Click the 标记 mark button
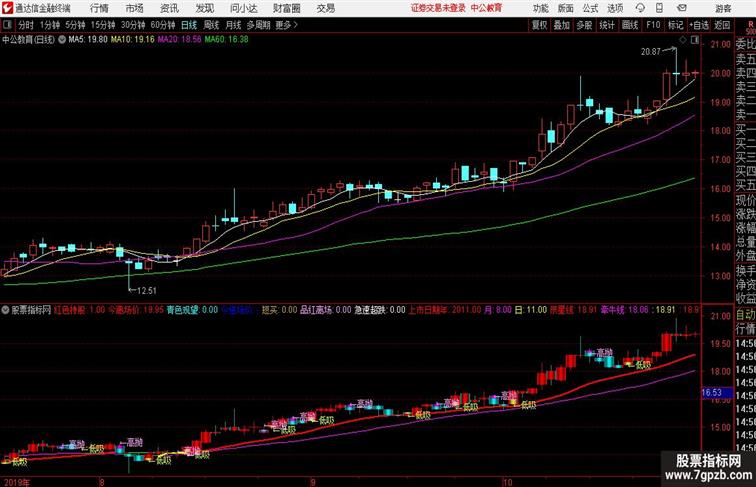 [x=675, y=25]
